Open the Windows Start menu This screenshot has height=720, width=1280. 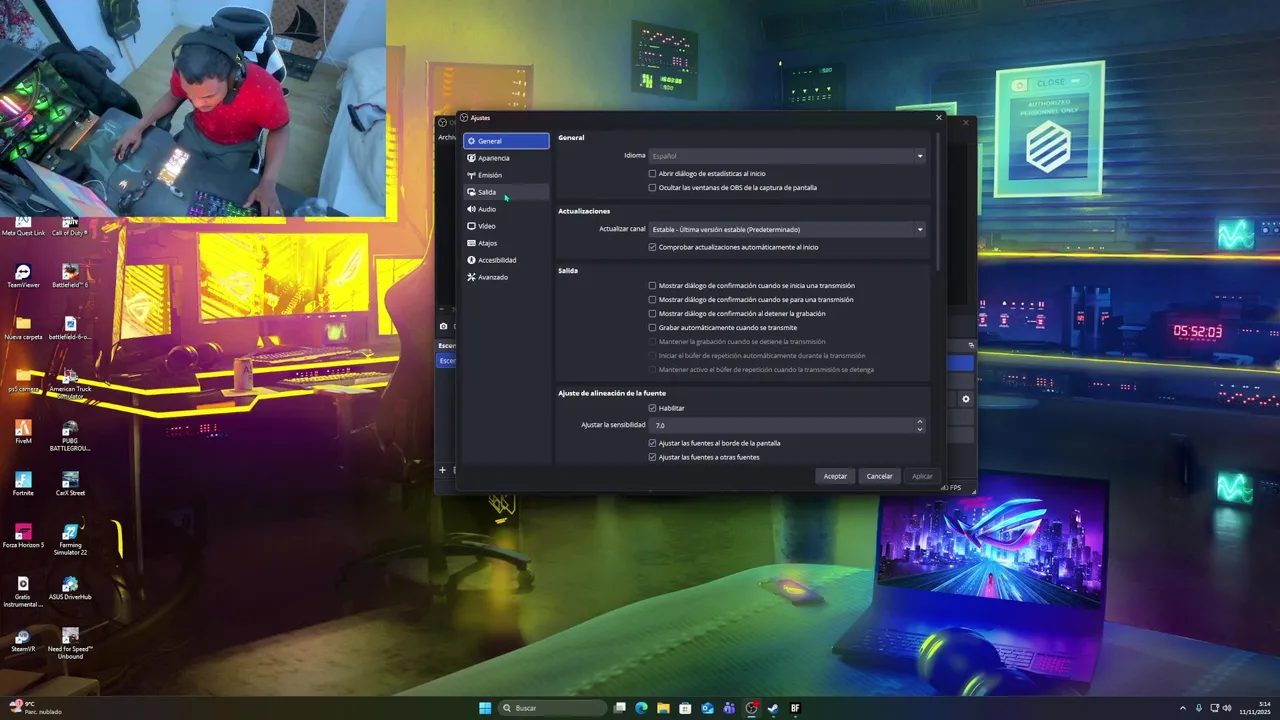click(x=485, y=708)
